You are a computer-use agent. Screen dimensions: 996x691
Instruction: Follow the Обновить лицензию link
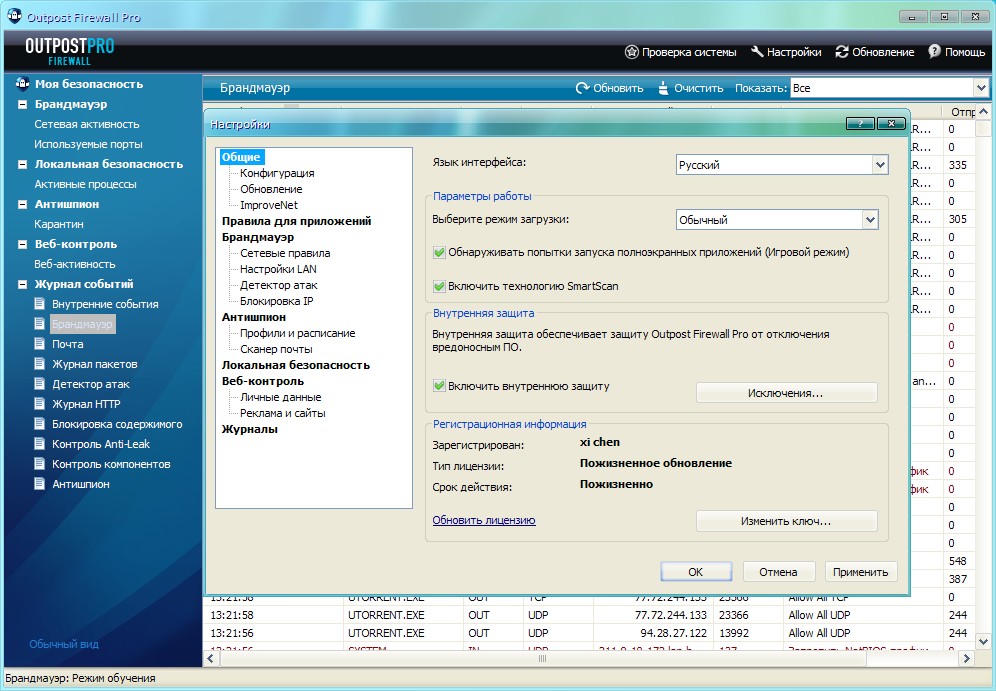click(484, 520)
